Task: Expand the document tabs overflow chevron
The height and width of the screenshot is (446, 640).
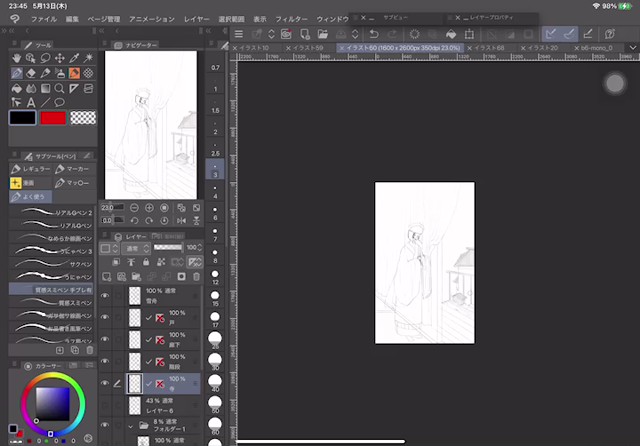Action: [x=632, y=48]
